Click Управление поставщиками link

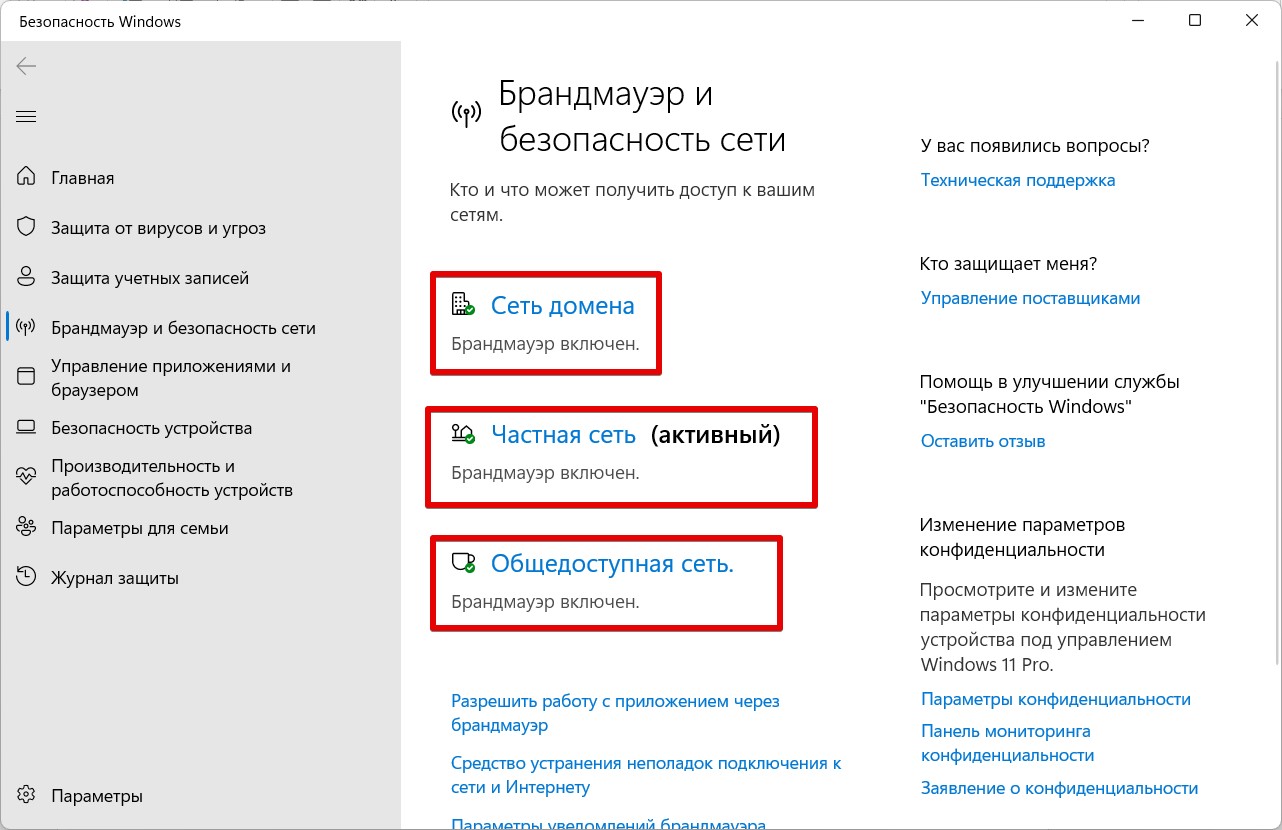pos(1030,298)
